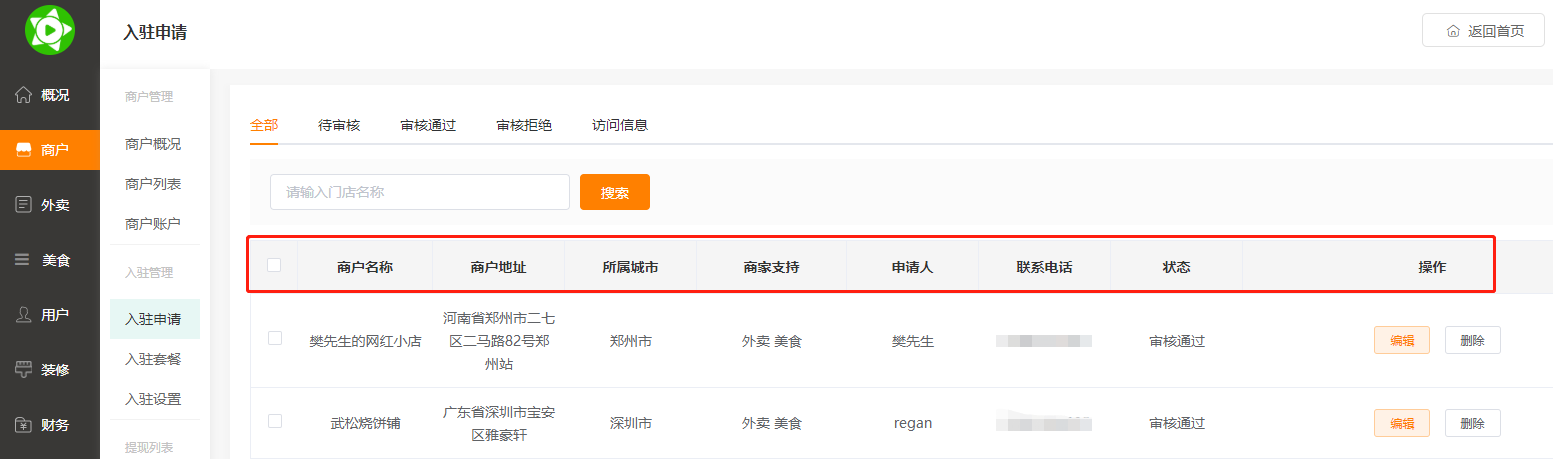Select the 商户 merchant store icon

pyautogui.click(x=24, y=150)
